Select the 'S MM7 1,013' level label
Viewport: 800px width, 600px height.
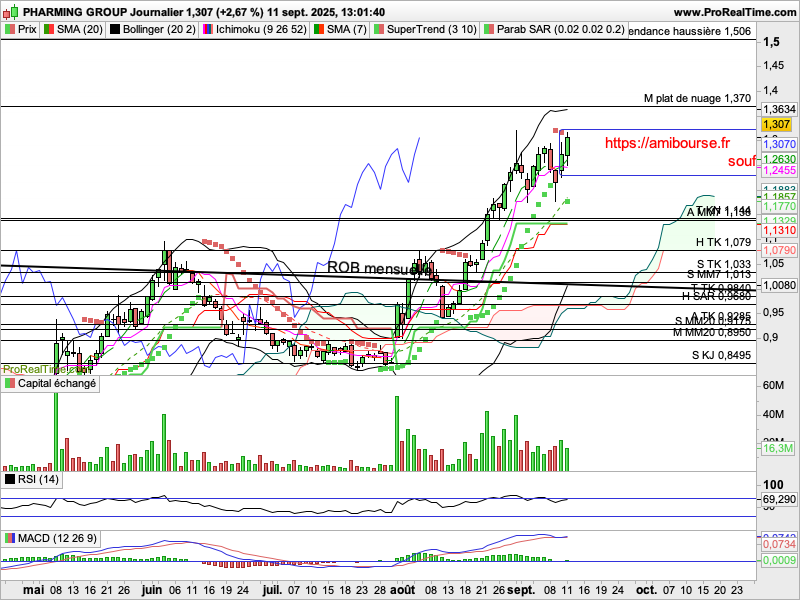point(718,274)
